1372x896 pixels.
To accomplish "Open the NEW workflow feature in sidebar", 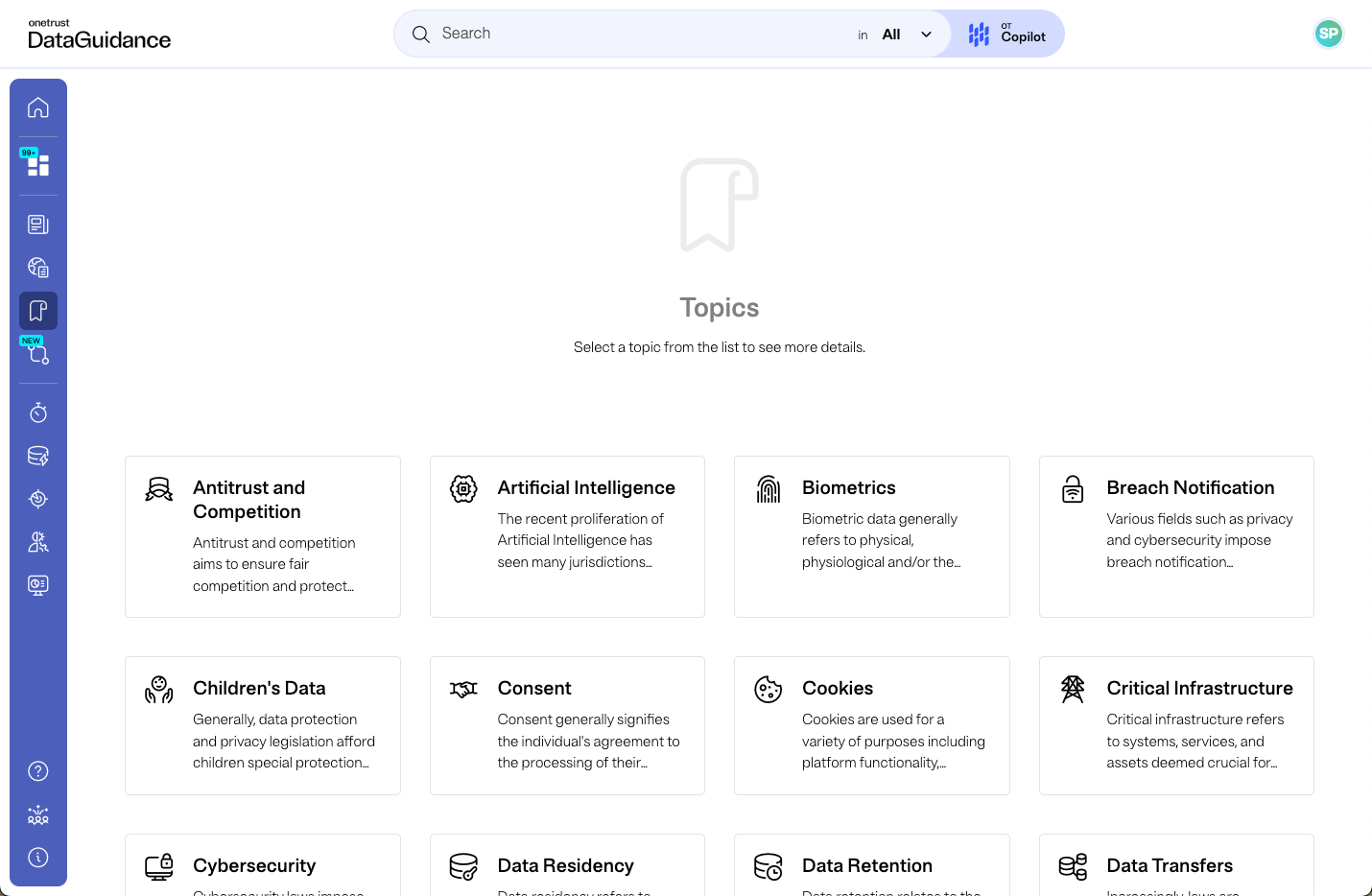I will click(37, 354).
